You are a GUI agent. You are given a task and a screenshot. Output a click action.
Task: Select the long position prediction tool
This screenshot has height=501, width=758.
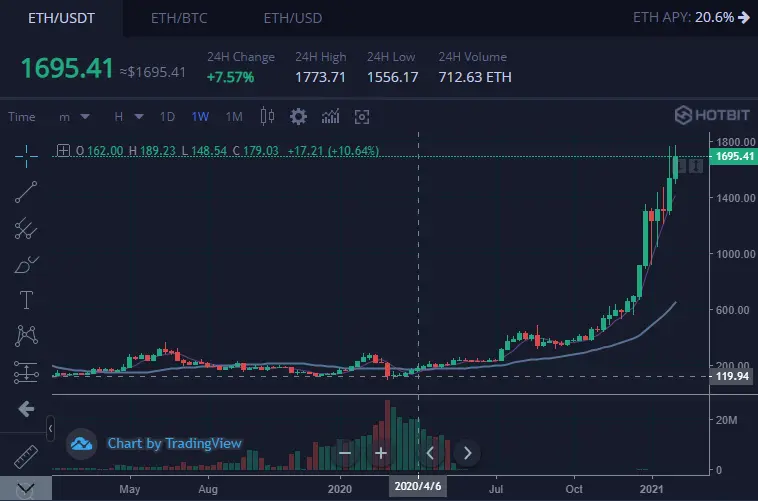pos(26,372)
